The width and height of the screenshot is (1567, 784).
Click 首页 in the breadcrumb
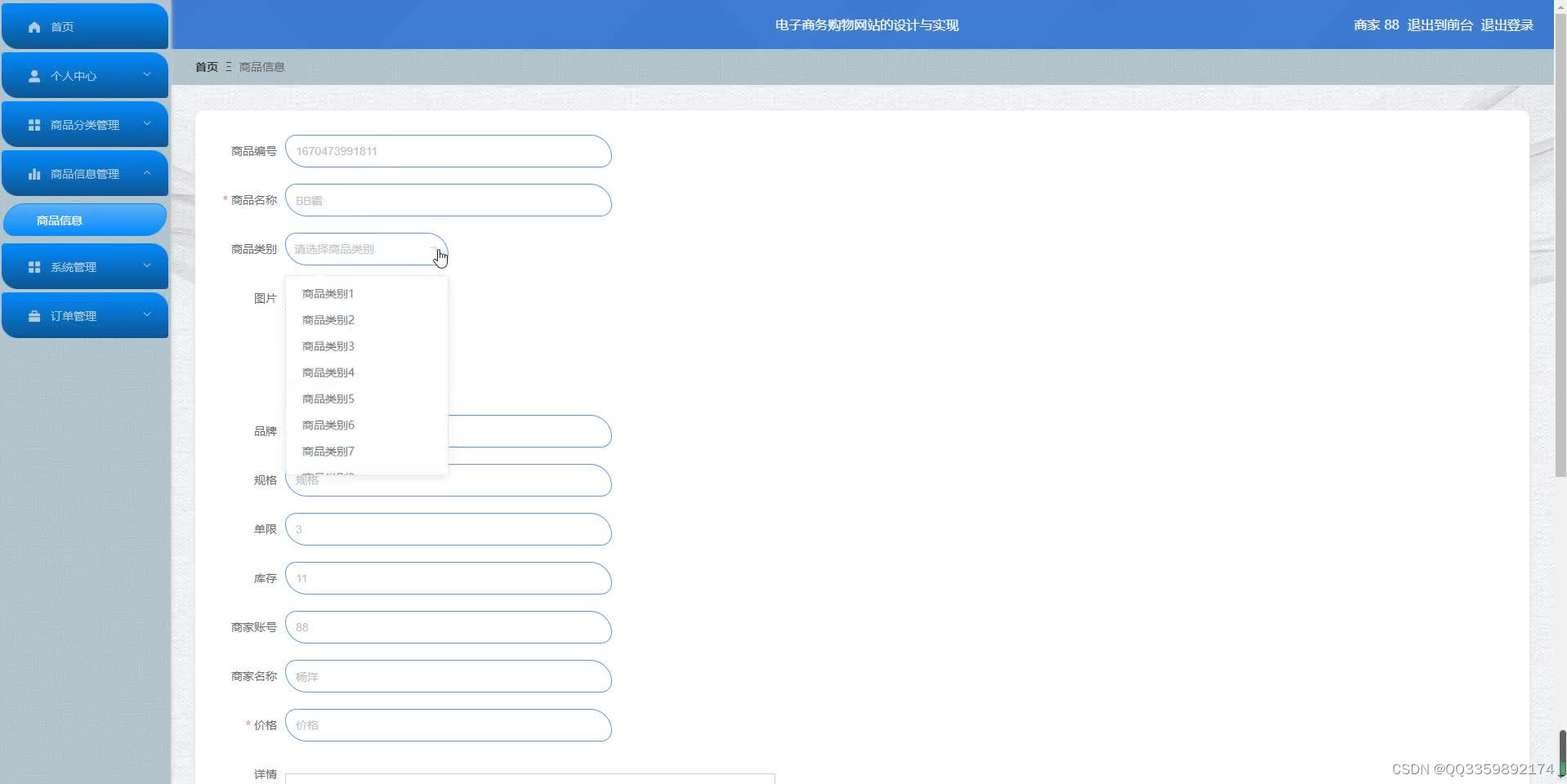click(207, 67)
